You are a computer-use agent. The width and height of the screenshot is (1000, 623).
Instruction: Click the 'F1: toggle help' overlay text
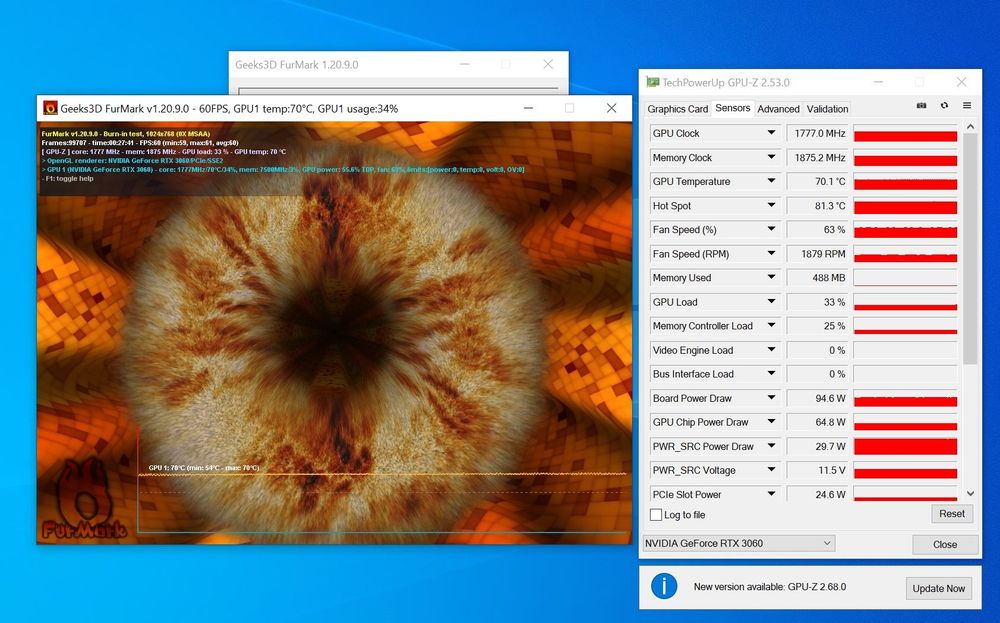[x=68, y=179]
